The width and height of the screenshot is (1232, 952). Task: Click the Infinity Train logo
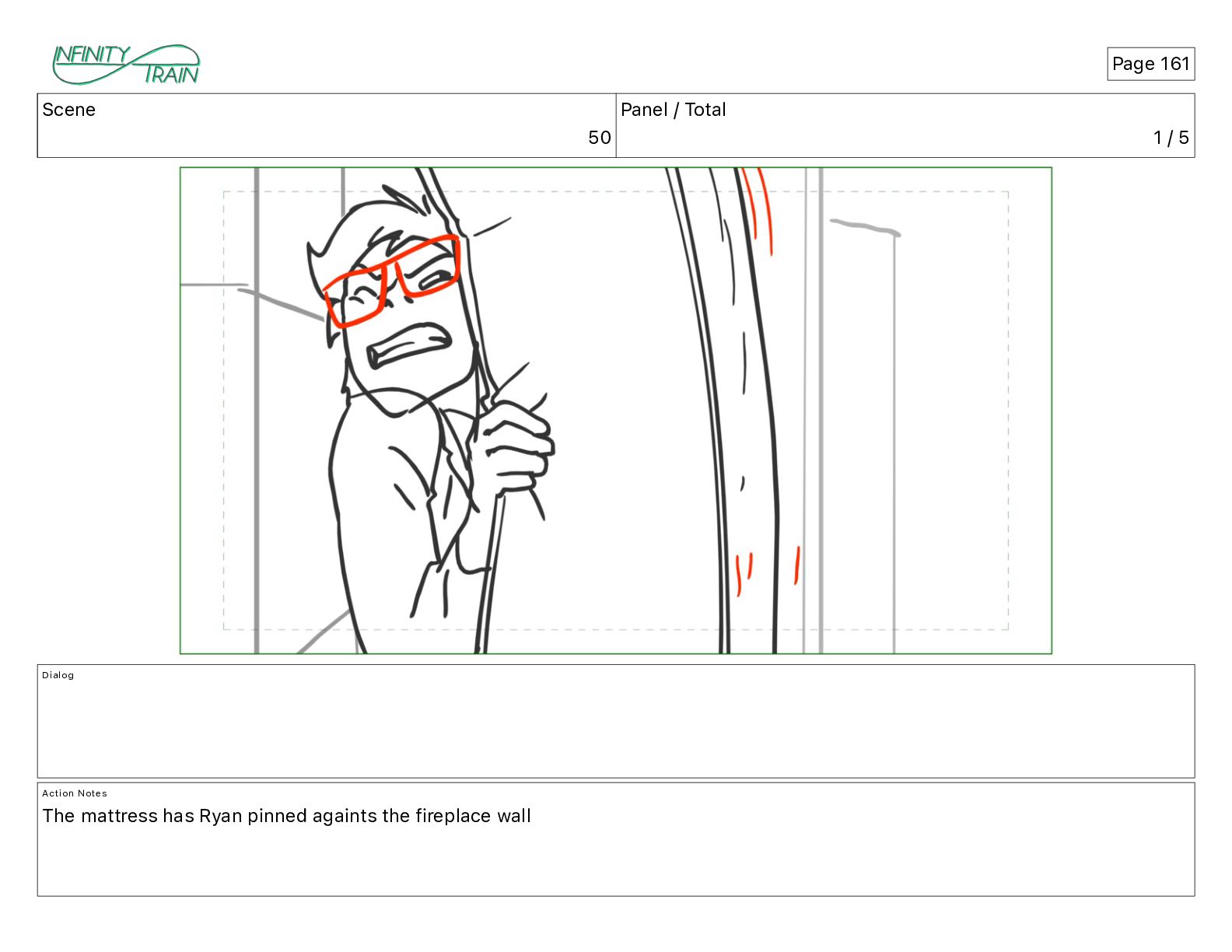click(x=126, y=65)
